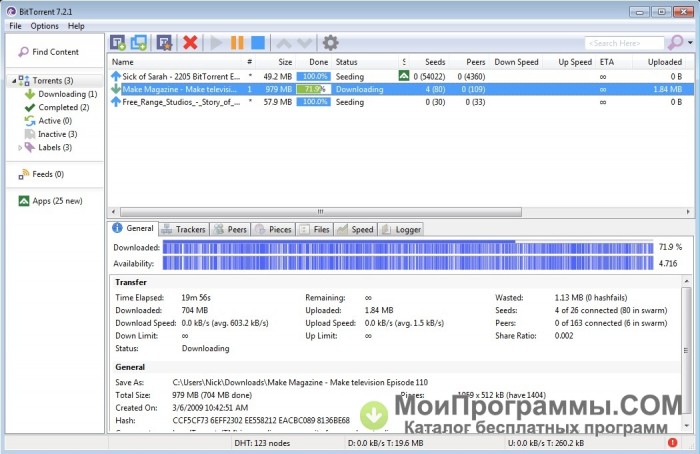Click the Downloaded pieces bar
Screen dimensions: 700x454
click(x=408, y=247)
